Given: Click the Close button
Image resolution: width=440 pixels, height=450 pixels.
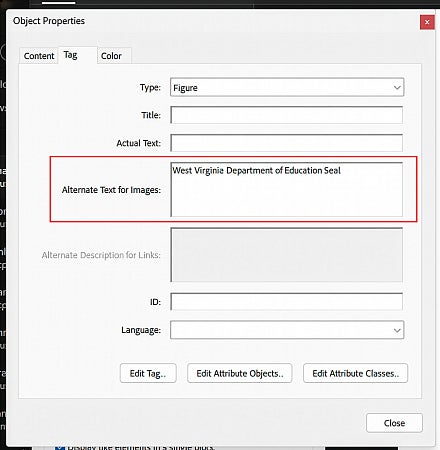Looking at the screenshot, I should [394, 423].
